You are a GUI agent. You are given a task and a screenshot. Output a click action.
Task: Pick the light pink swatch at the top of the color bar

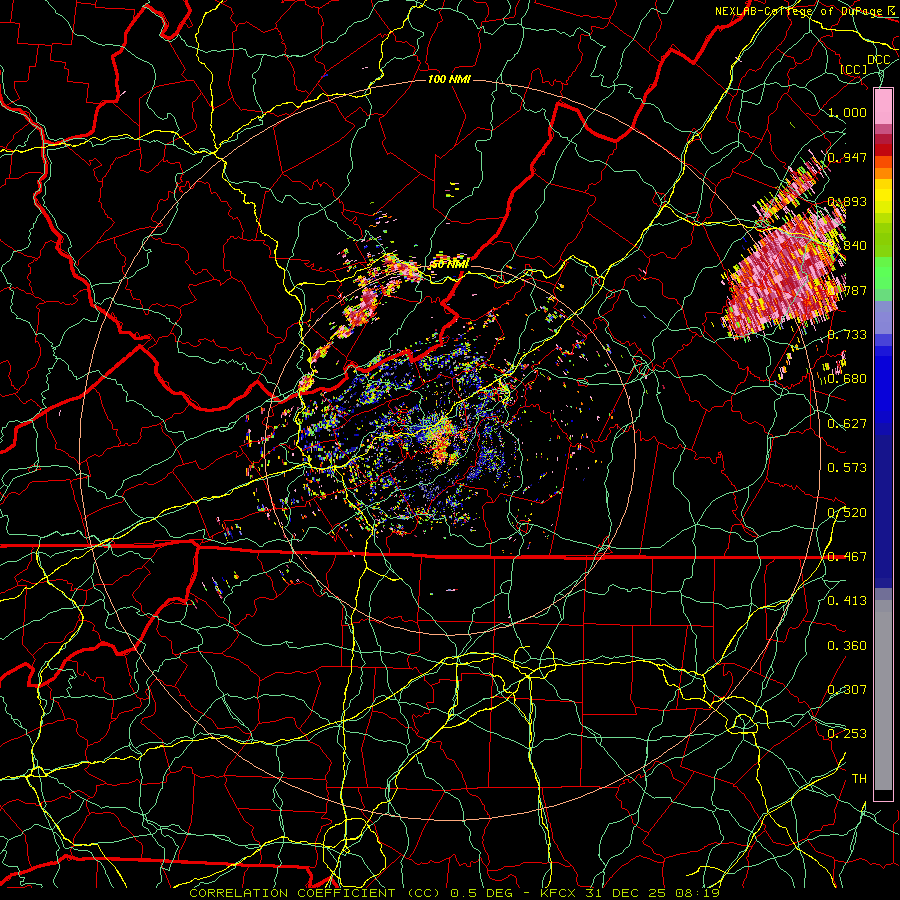click(883, 106)
